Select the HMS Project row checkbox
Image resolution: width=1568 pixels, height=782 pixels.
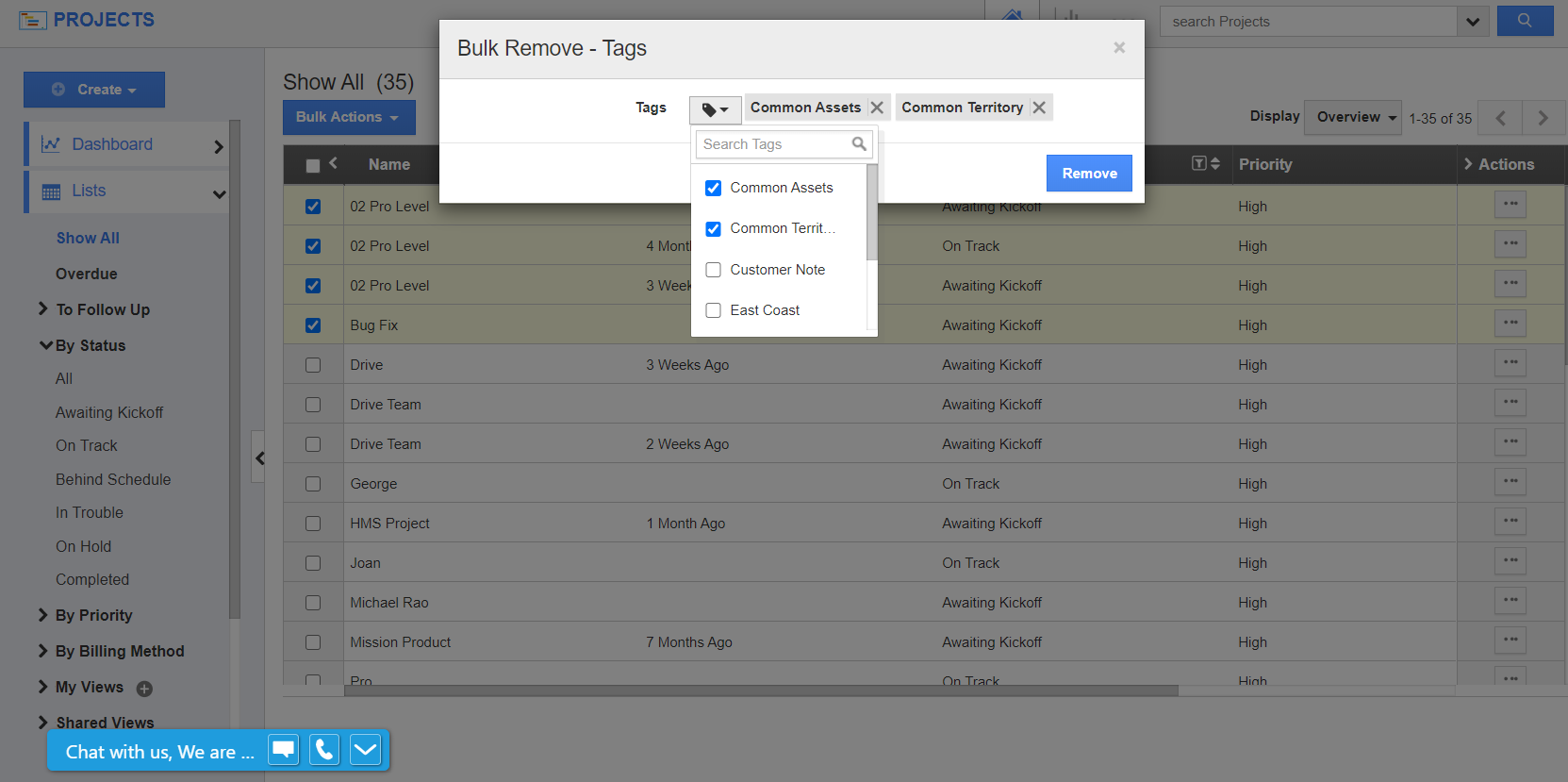click(313, 524)
